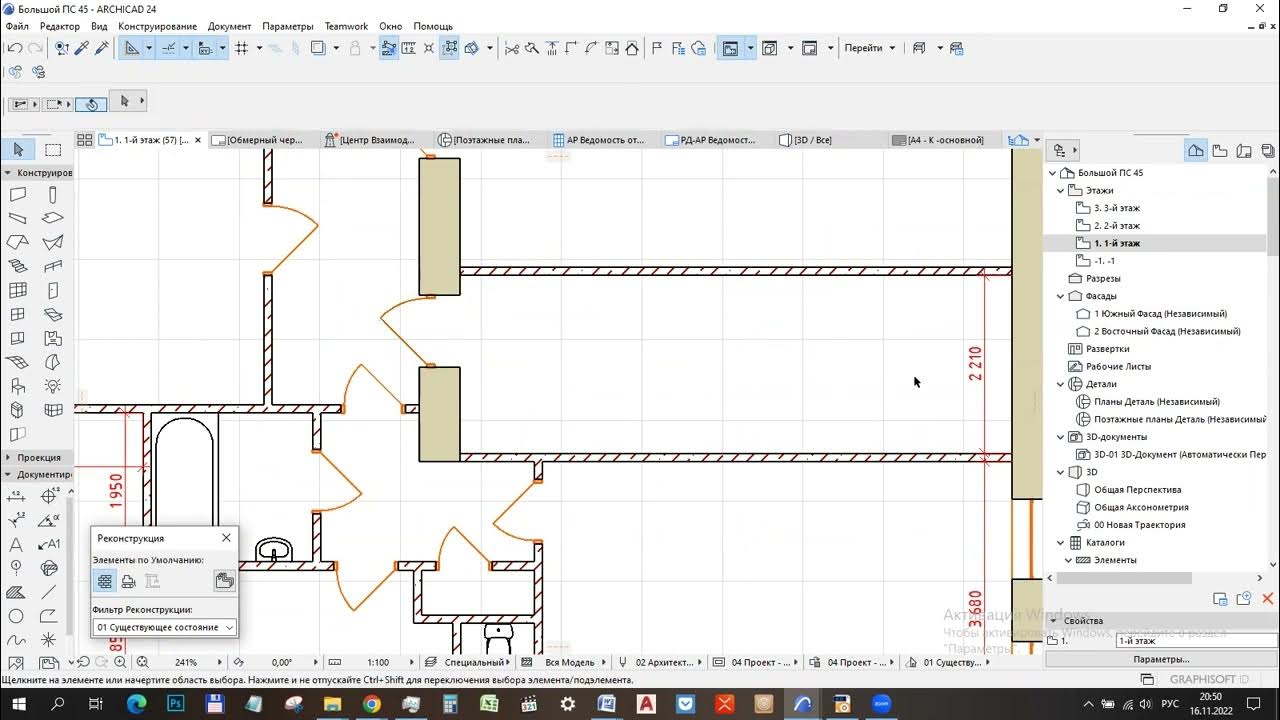Collapse the Детали tree node
1280x720 pixels.
pyautogui.click(x=1061, y=384)
